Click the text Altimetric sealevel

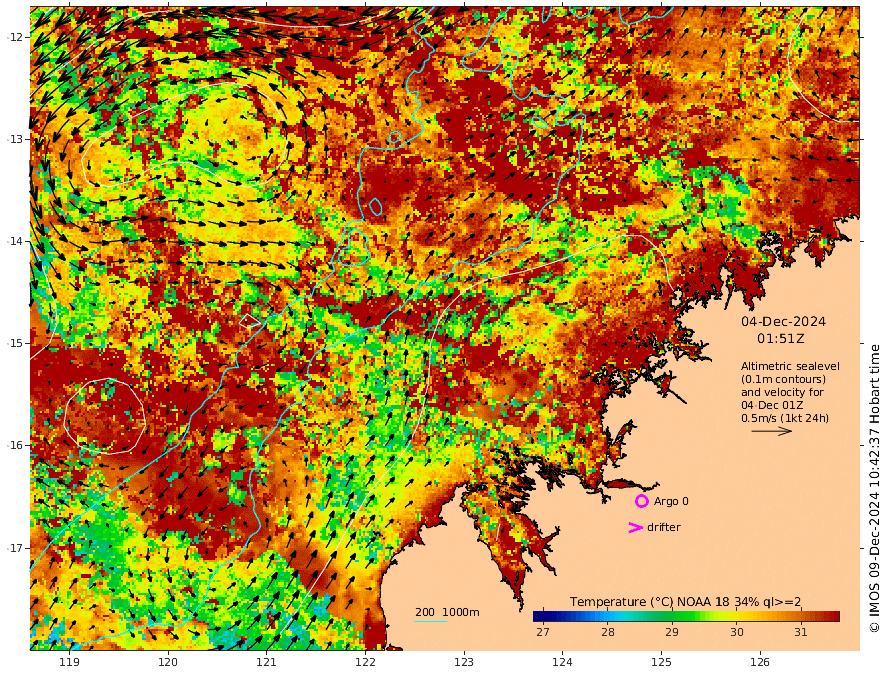click(790, 366)
